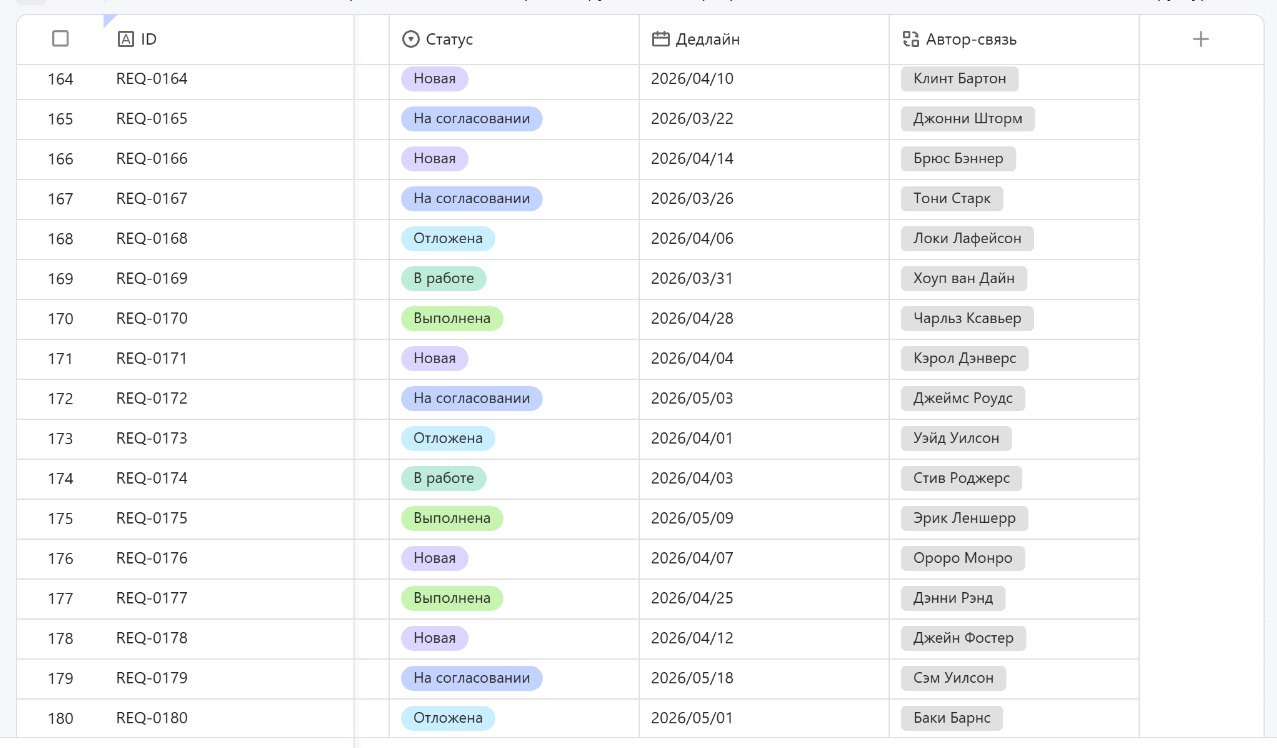Sort by the Дедлайн column header
This screenshot has width=1277, height=748.
(764, 39)
